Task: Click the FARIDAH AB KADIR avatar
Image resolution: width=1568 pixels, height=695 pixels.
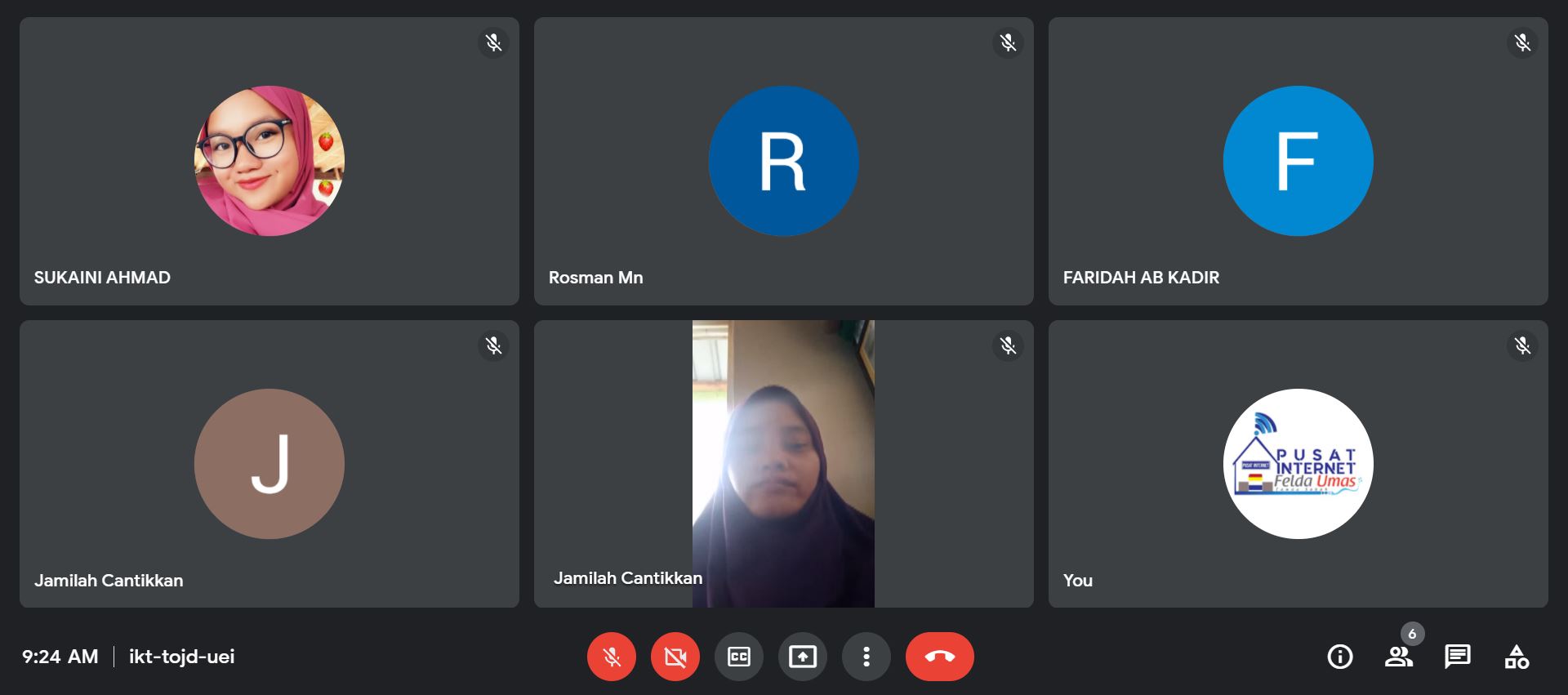Action: tap(1298, 161)
